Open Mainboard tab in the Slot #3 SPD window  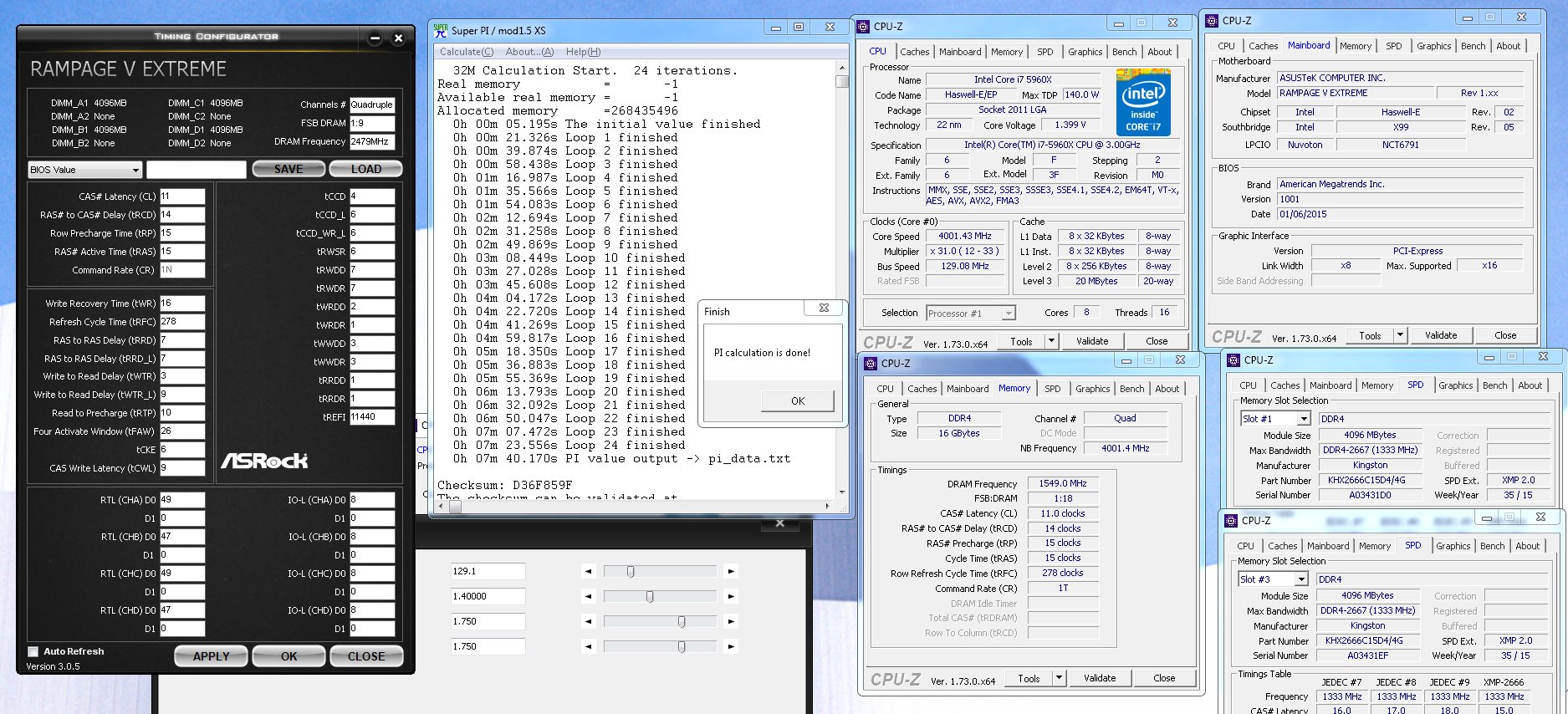tap(1328, 546)
